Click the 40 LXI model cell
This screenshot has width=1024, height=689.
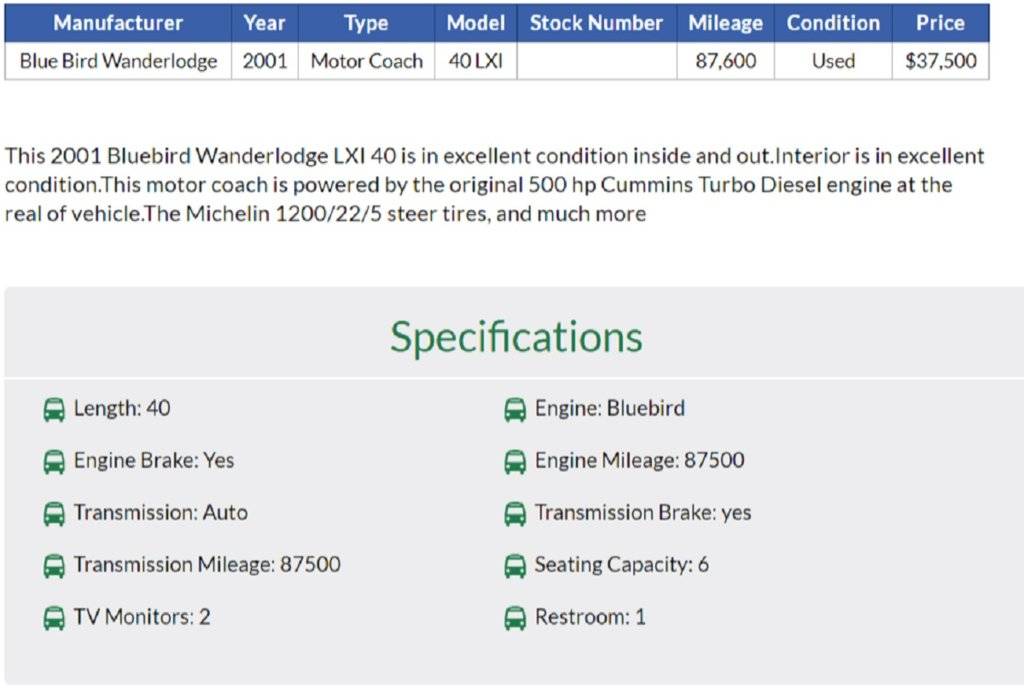tap(475, 61)
